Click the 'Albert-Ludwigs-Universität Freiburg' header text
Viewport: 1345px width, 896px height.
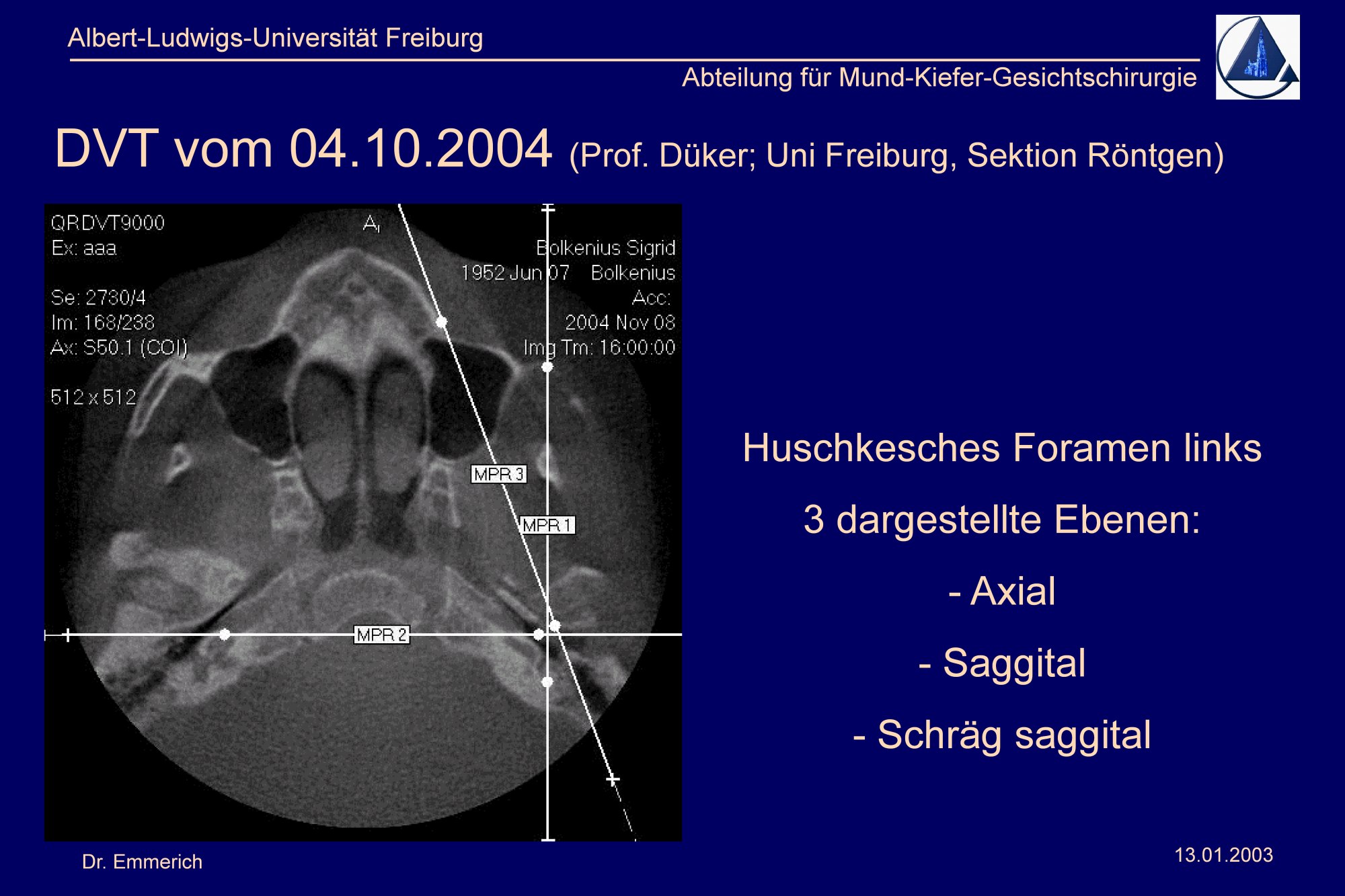click(275, 38)
